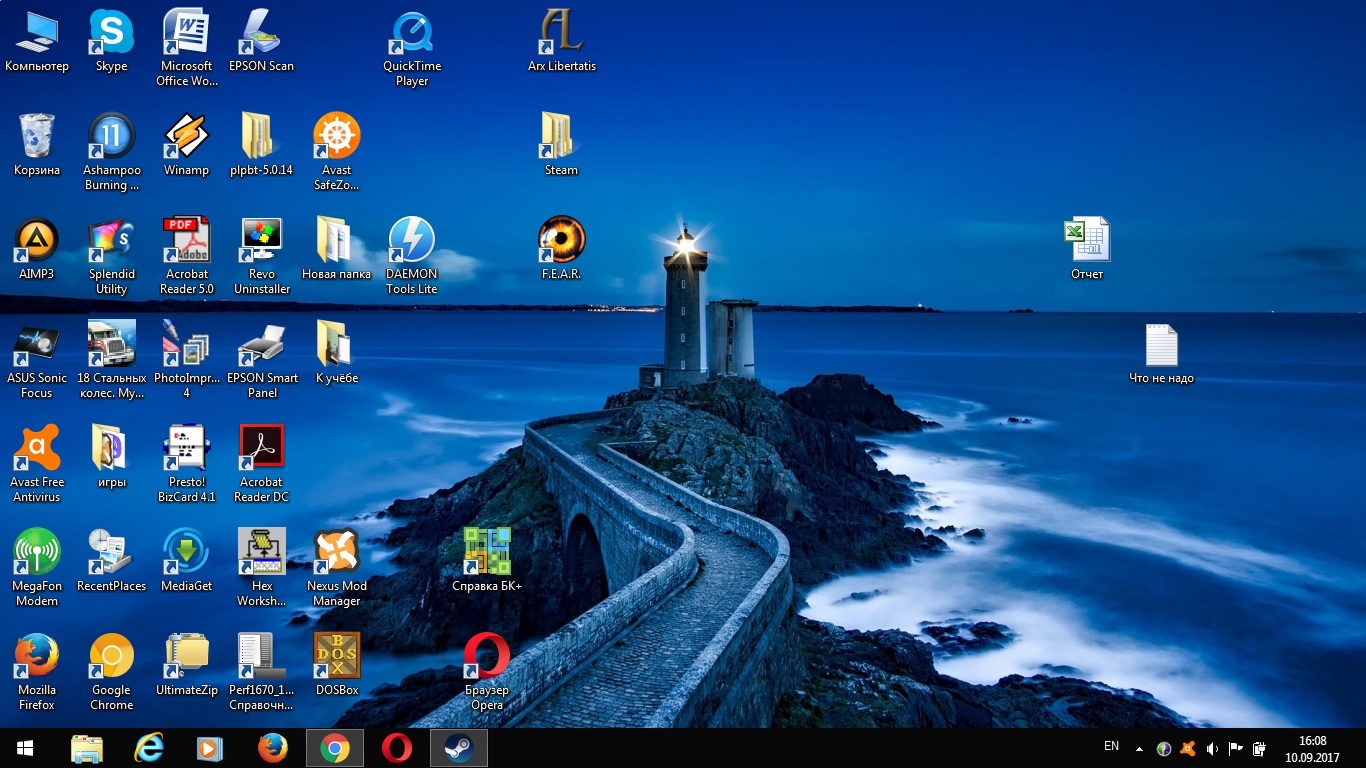The width and height of the screenshot is (1366, 768).
Task: Switch to Google Chrome on the taskbar
Action: coord(335,748)
